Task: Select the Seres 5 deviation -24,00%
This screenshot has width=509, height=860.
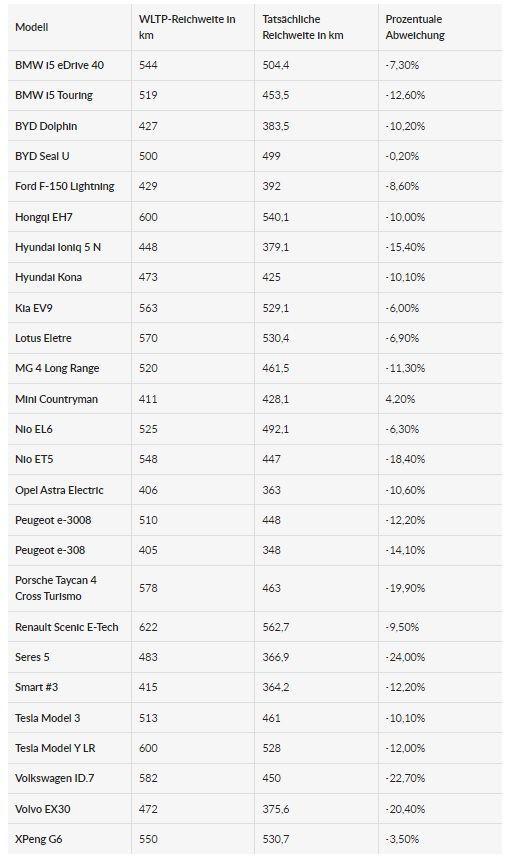Action: click(405, 657)
